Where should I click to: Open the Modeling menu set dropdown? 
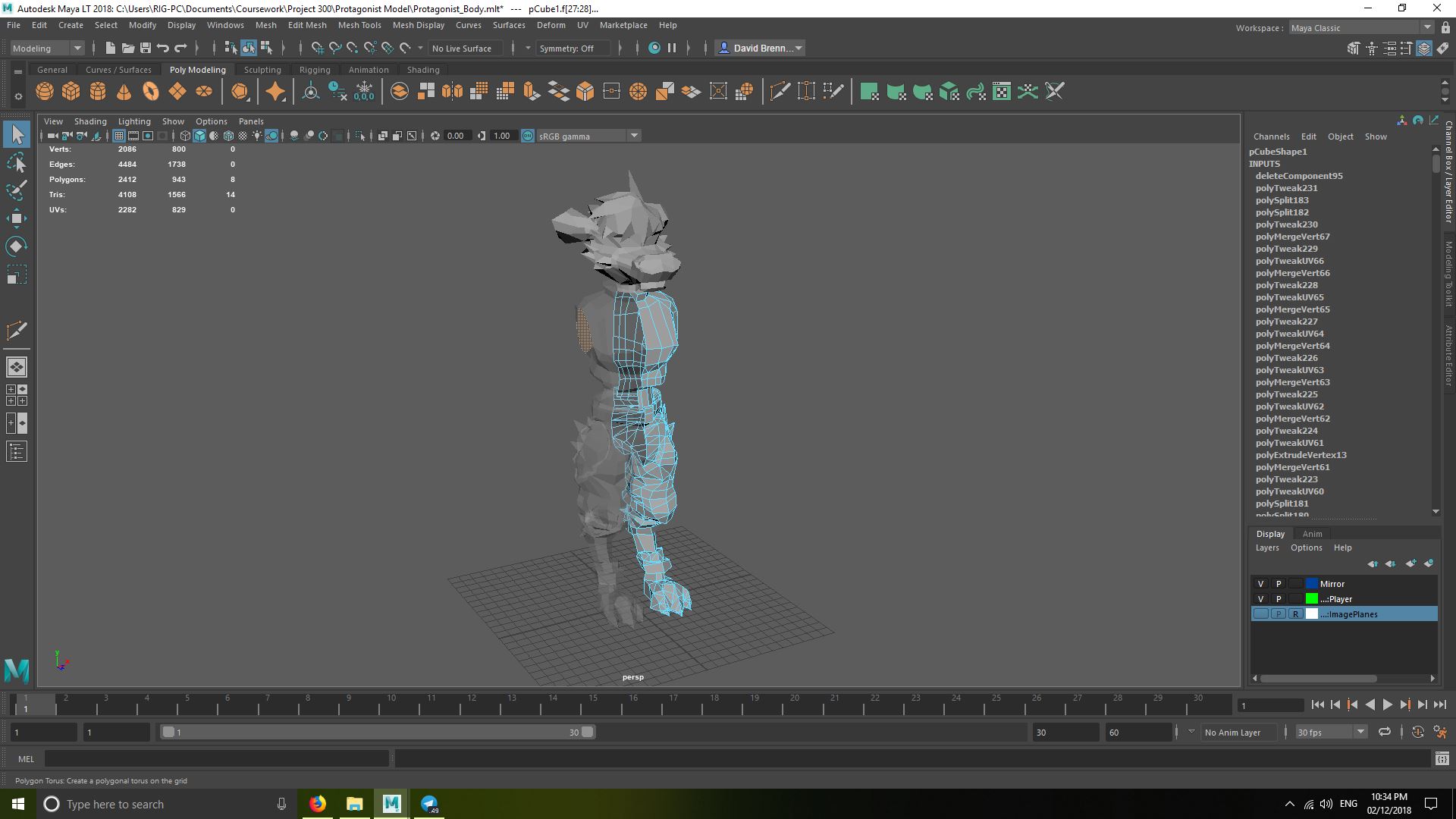click(x=47, y=48)
